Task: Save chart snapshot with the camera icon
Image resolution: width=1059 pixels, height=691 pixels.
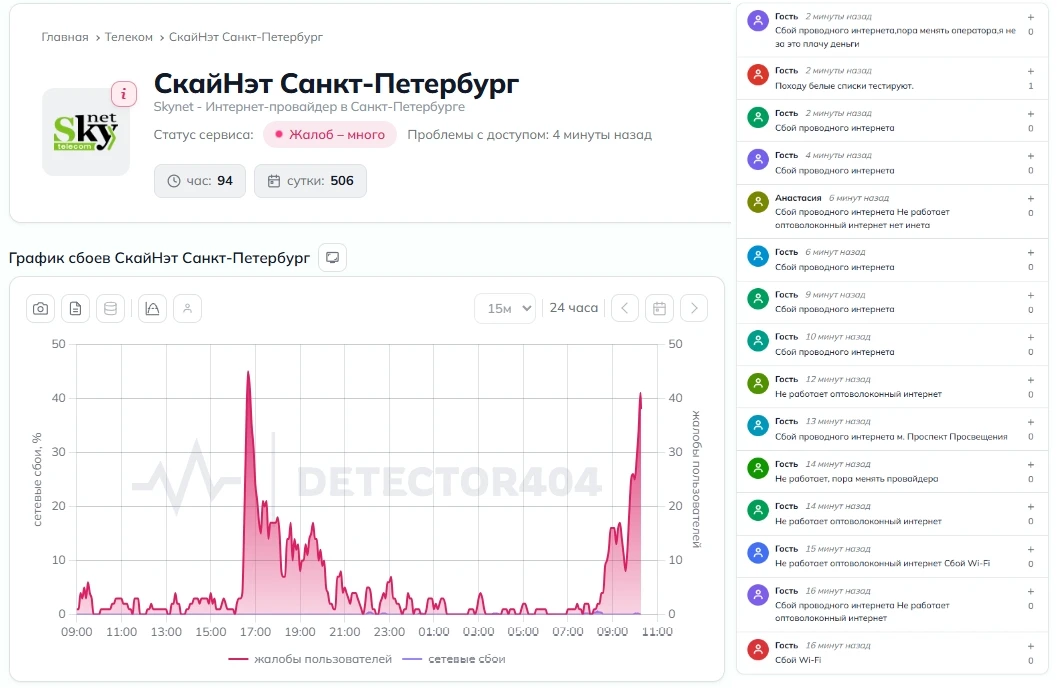Action: point(41,309)
